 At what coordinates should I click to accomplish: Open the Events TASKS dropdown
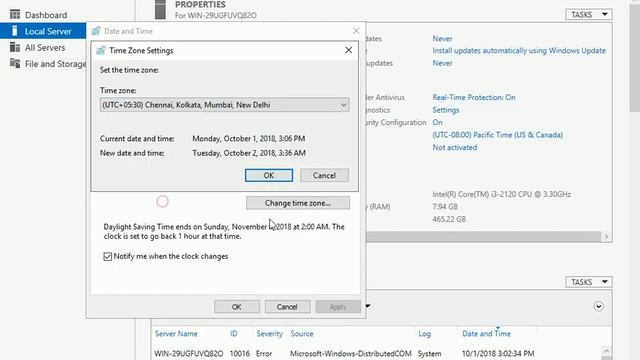pos(589,282)
